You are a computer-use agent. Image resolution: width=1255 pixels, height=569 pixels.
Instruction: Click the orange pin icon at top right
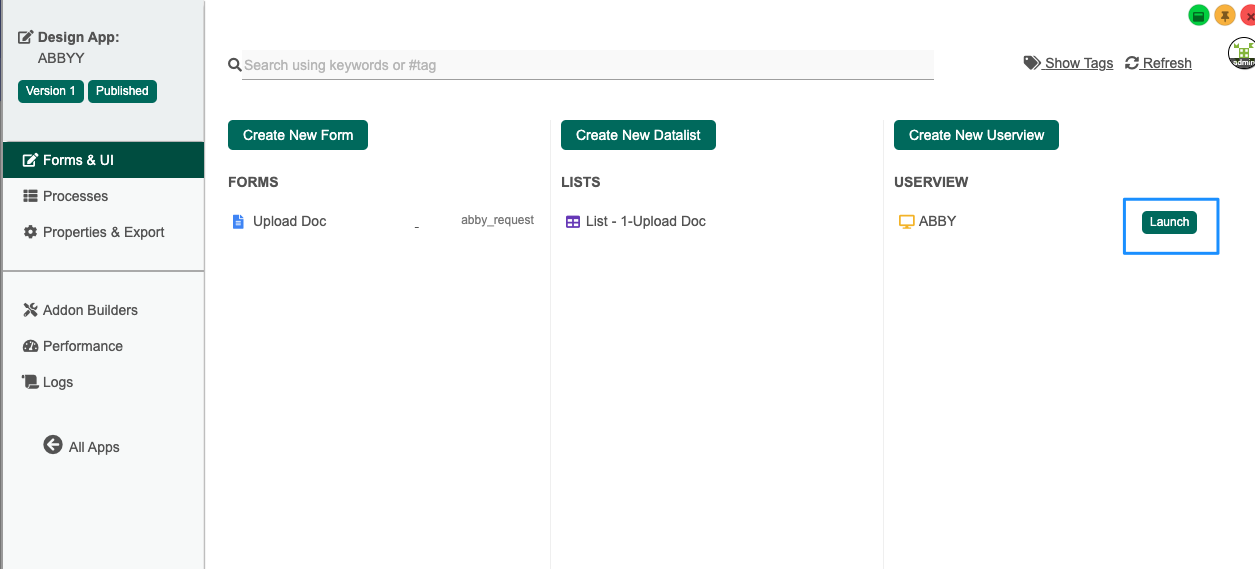1224,15
